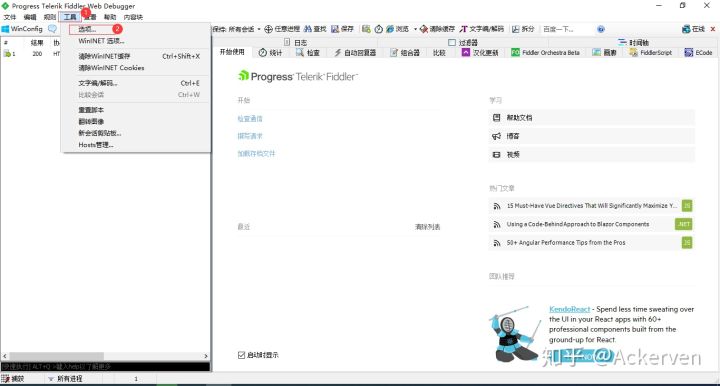This screenshot has width=720, height=386.
Task: Select New Session Clipboard (新会话剪贴板) entry
Action: [x=135, y=133]
